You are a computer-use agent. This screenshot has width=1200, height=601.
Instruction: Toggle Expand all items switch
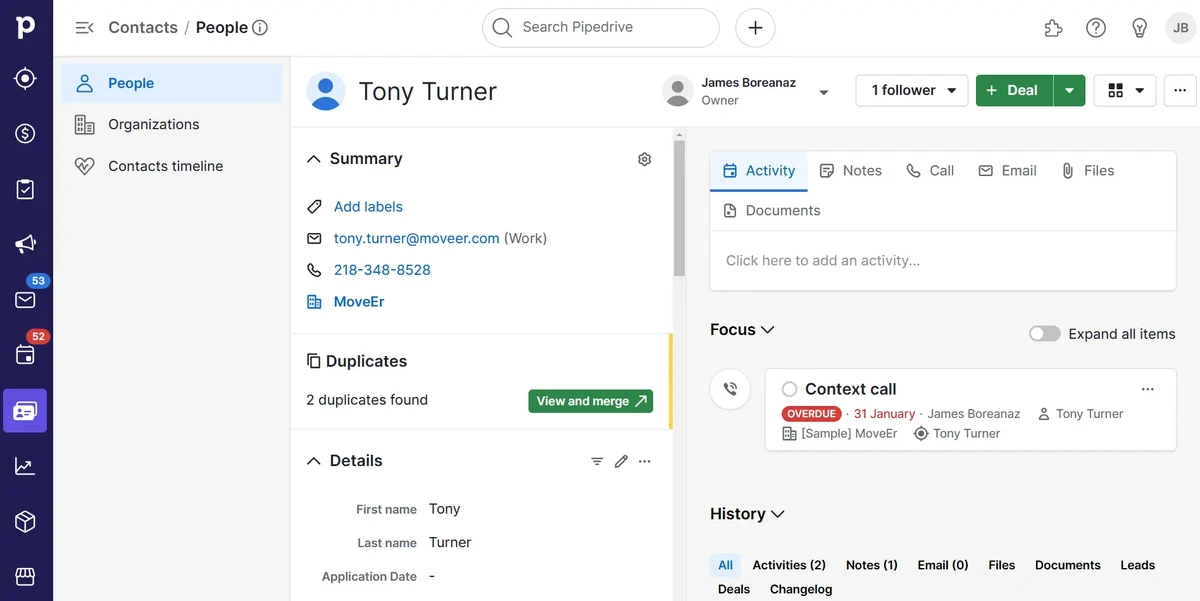coord(1045,334)
